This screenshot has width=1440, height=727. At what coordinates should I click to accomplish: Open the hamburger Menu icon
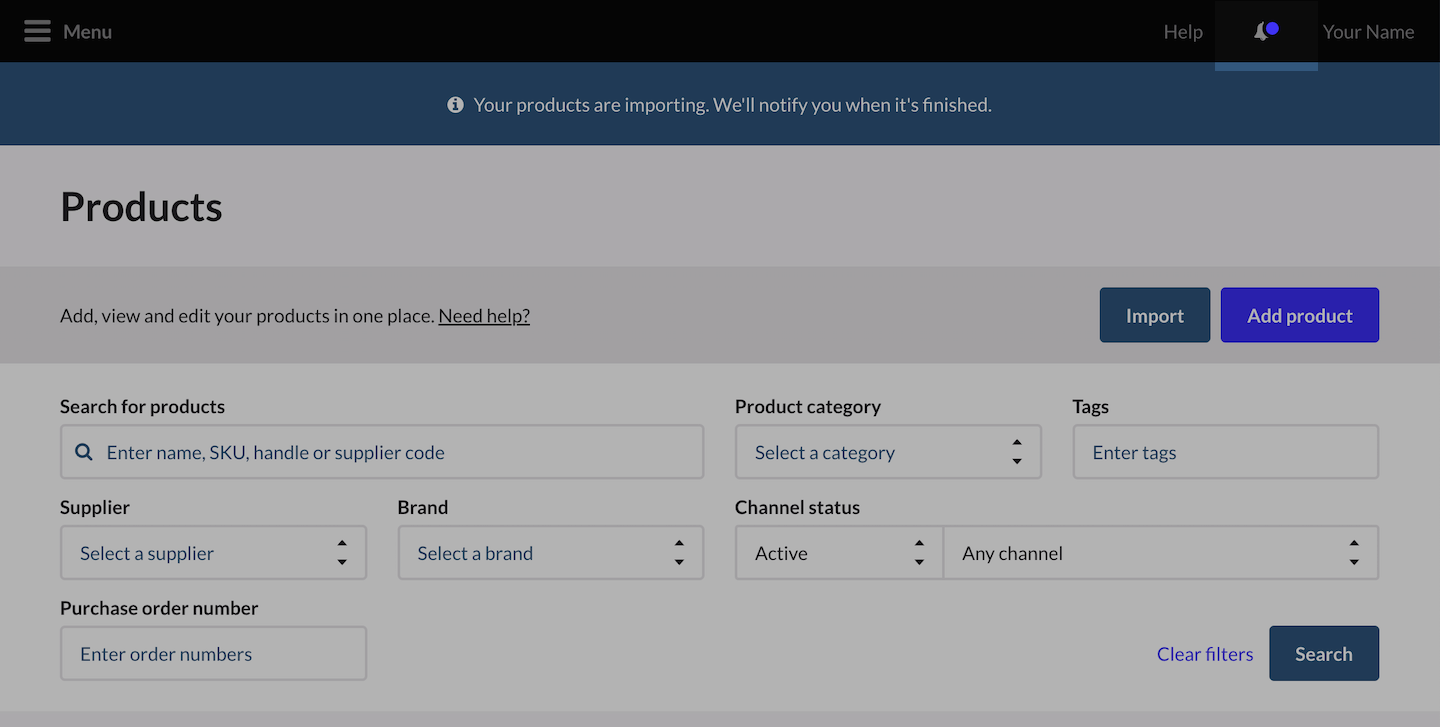[37, 32]
